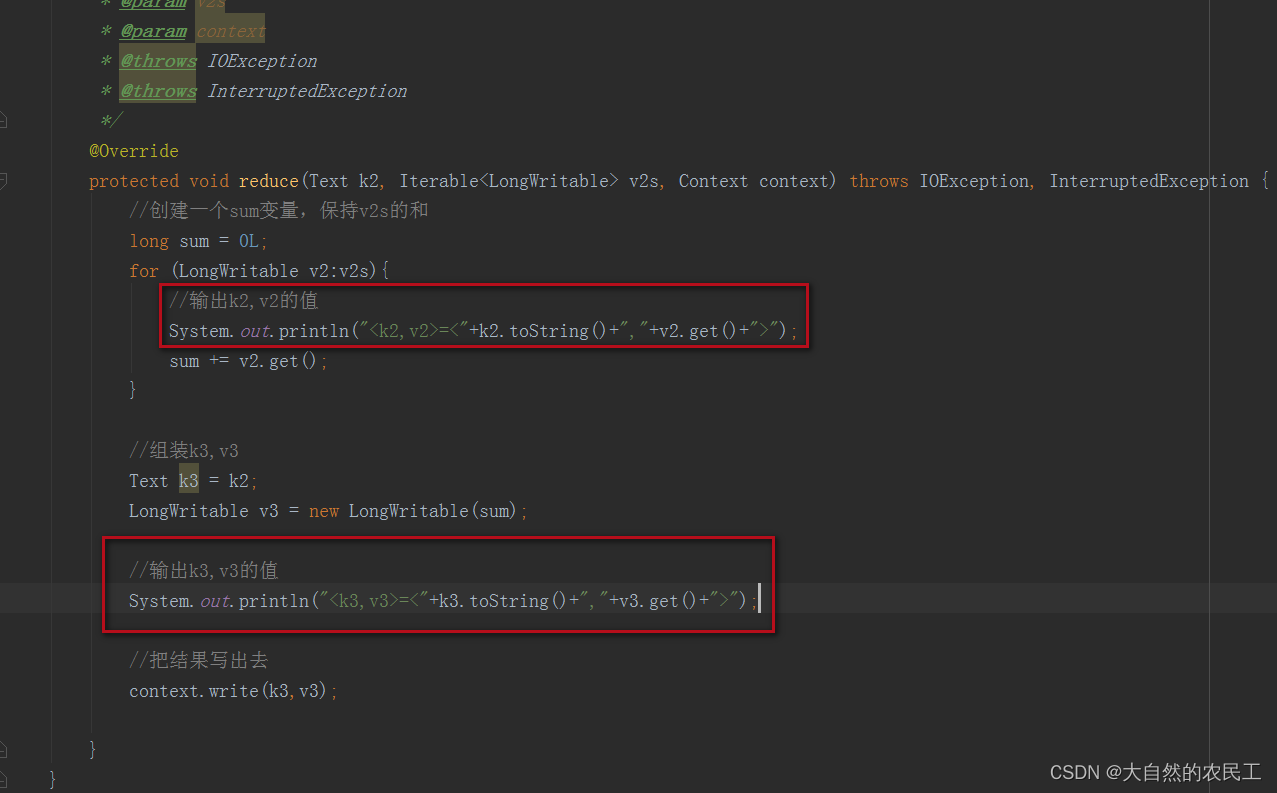Click the underlined IOException link in the Javadoc
The width and height of the screenshot is (1277, 793).
tap(262, 61)
